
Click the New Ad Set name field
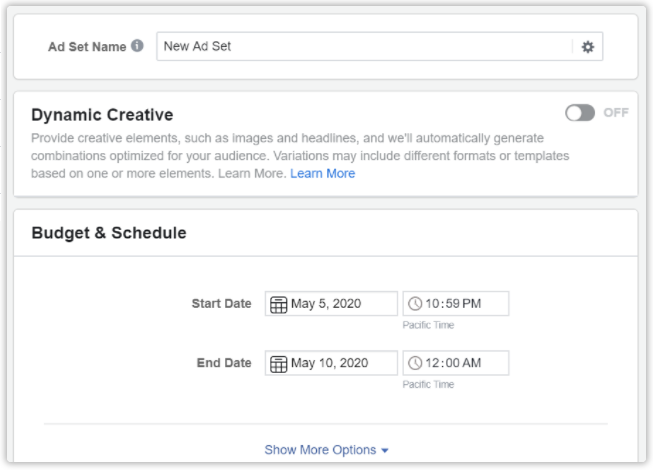pos(364,46)
